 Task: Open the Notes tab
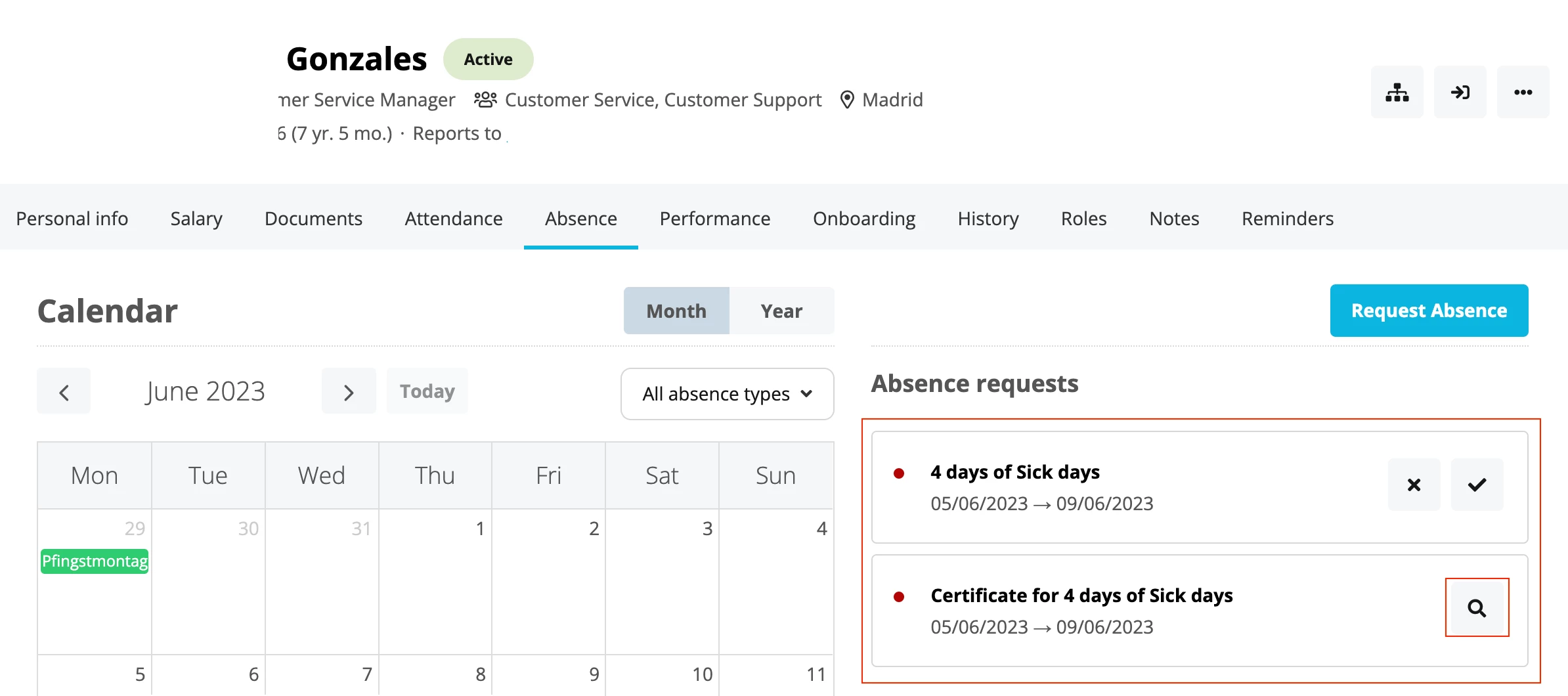click(1174, 218)
